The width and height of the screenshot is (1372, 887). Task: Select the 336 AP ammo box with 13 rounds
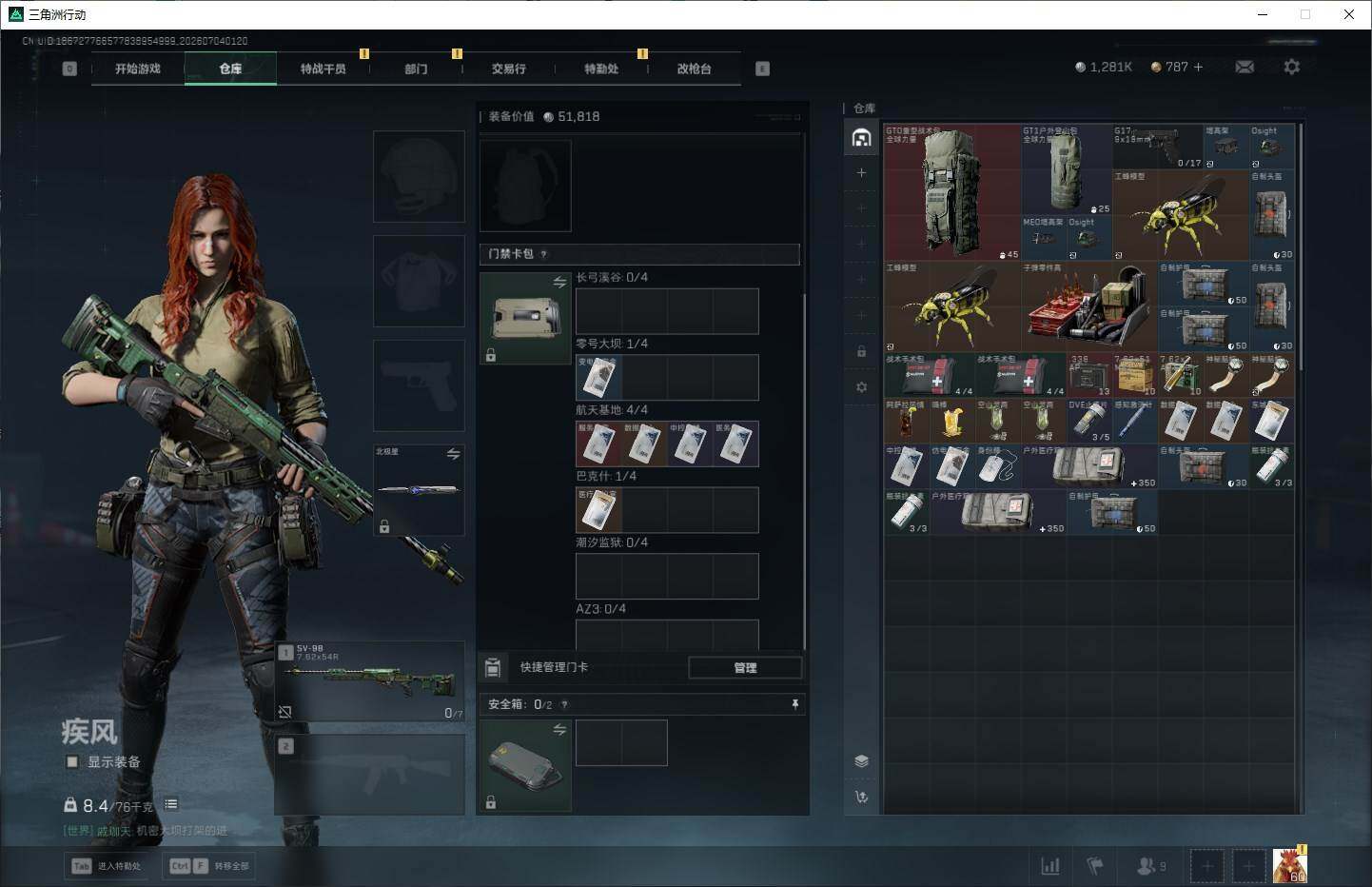[x=1089, y=375]
